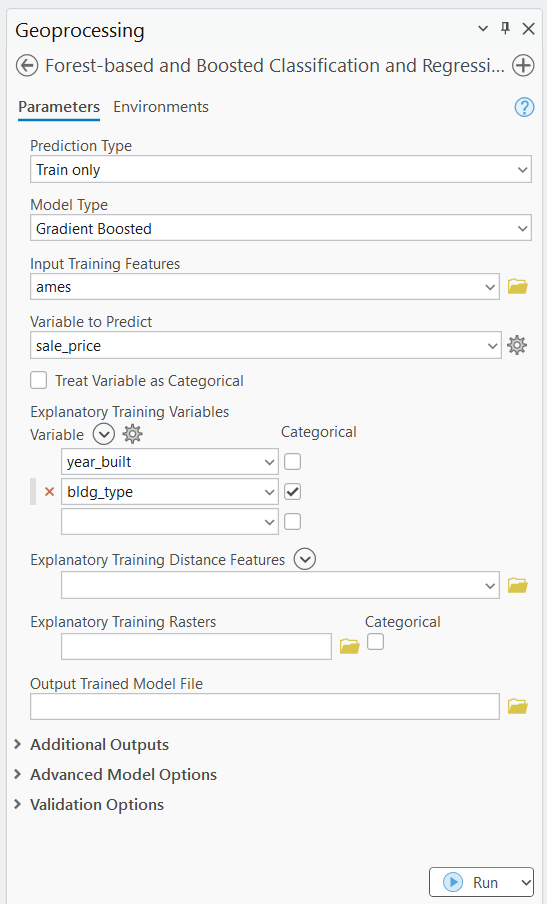Close the Geoprocessing pane

pyautogui.click(x=528, y=28)
